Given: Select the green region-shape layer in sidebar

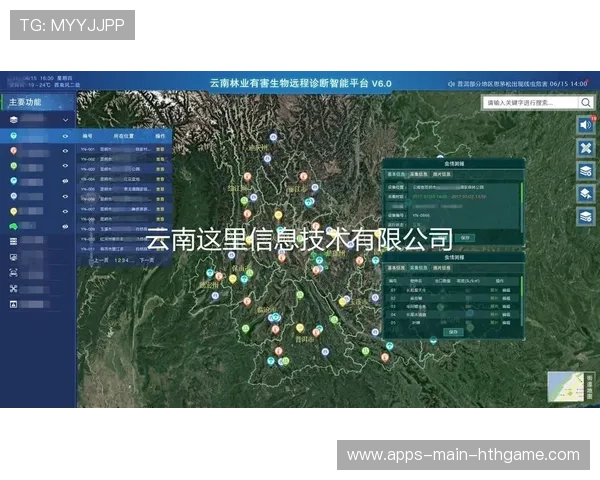Looking at the screenshot, I should click(x=14, y=226).
